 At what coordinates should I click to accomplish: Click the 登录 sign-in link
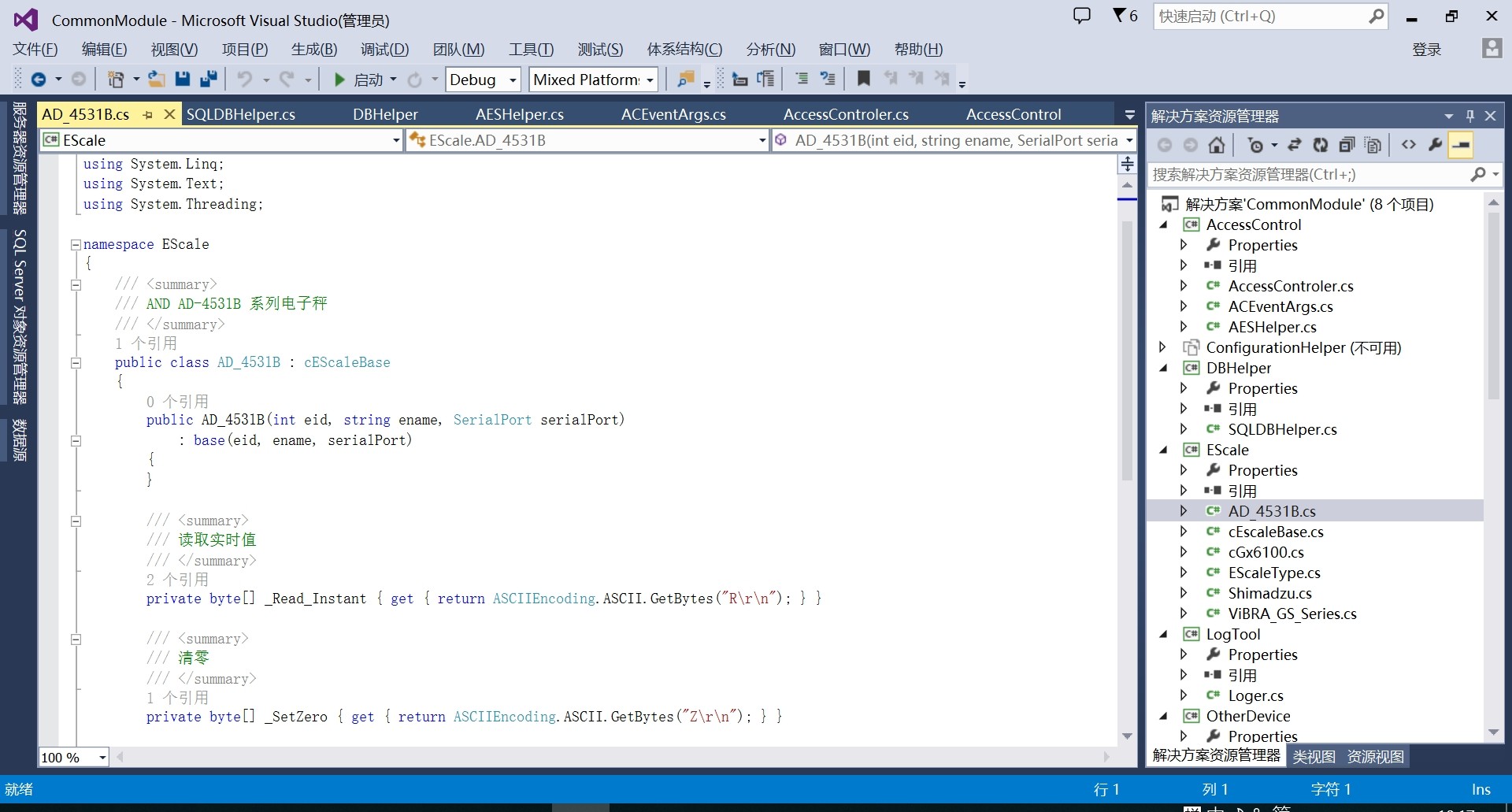pyautogui.click(x=1426, y=50)
